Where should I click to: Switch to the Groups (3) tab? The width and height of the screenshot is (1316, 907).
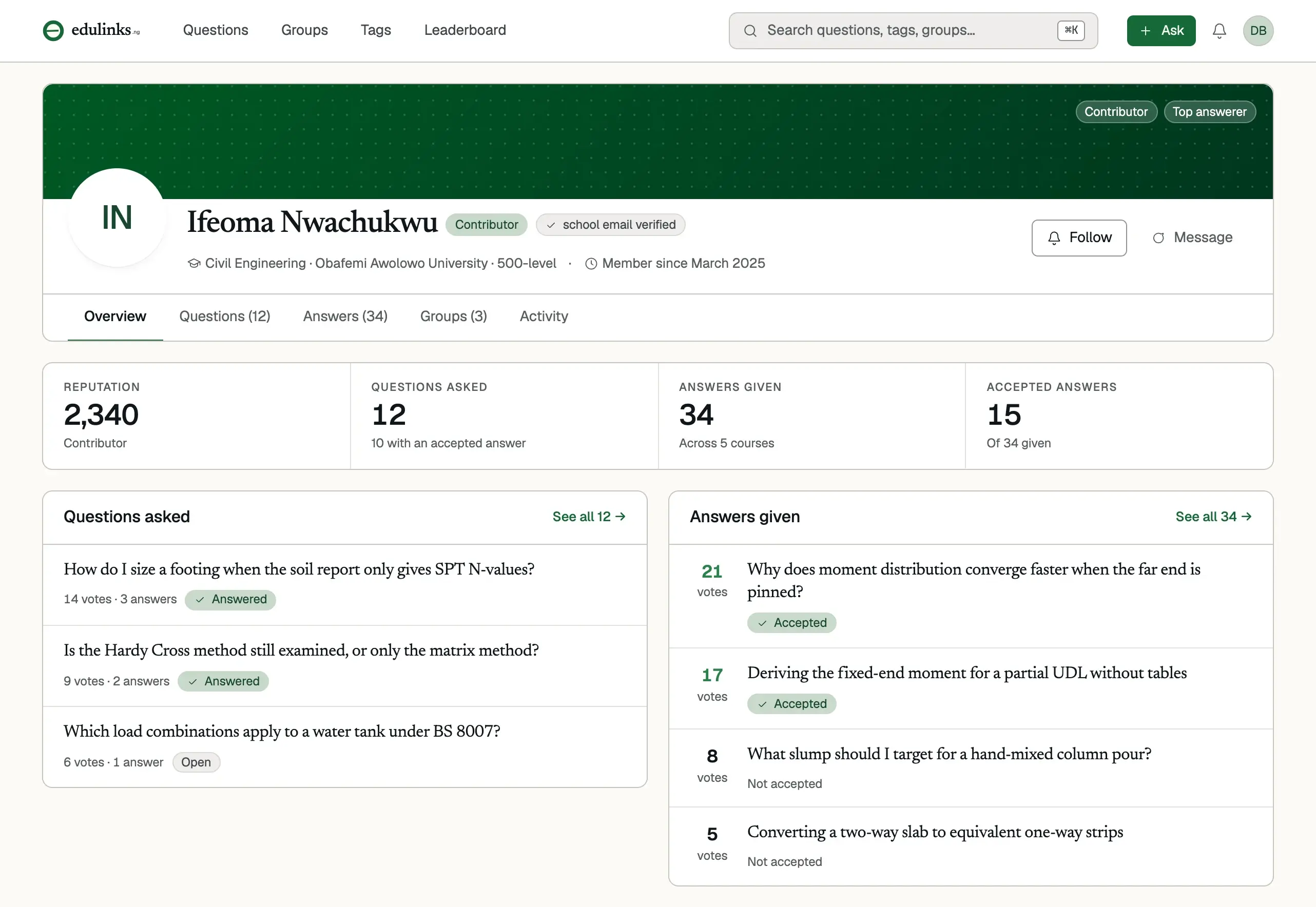point(454,317)
